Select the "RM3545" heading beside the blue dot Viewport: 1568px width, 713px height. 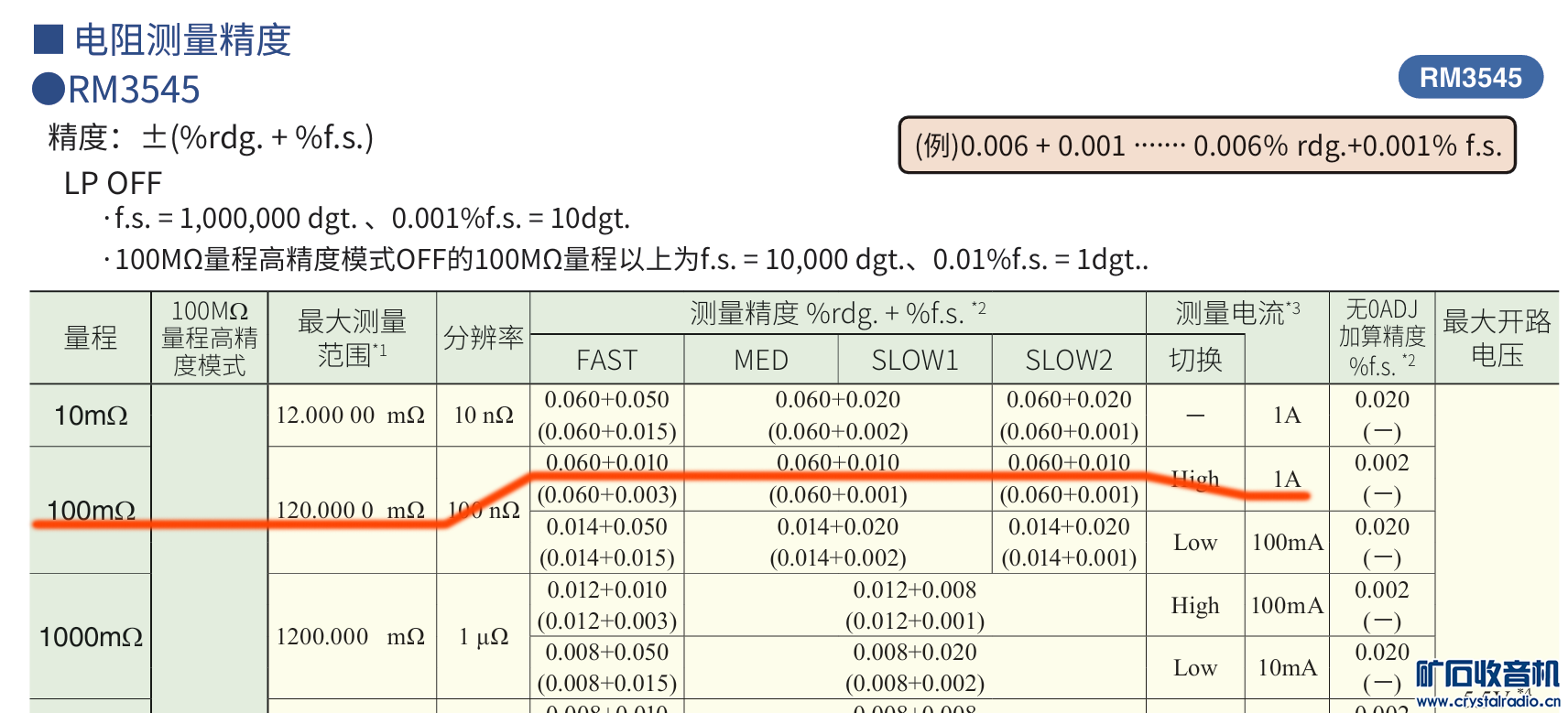[134, 90]
